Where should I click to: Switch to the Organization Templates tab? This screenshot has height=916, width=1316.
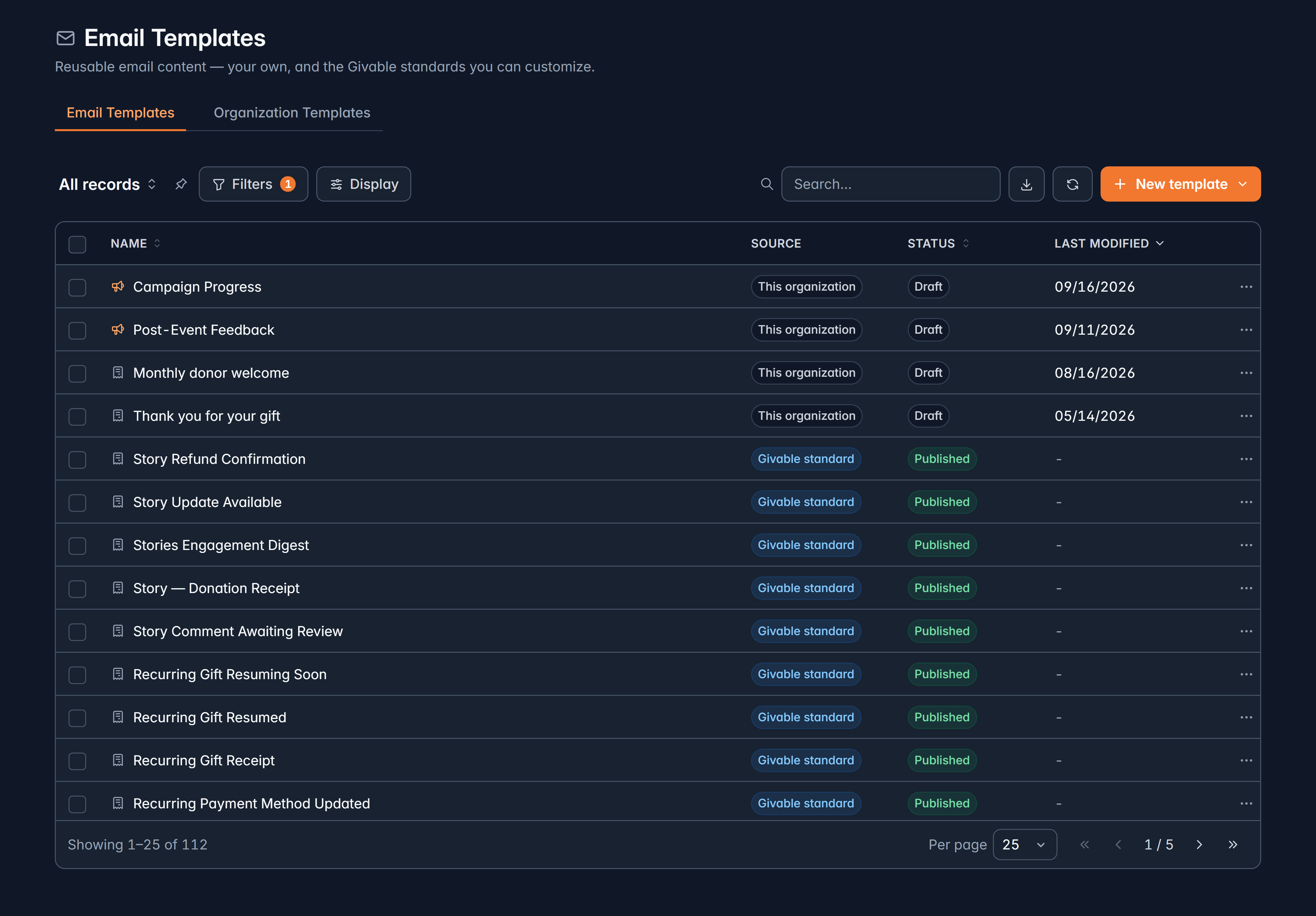(x=292, y=113)
